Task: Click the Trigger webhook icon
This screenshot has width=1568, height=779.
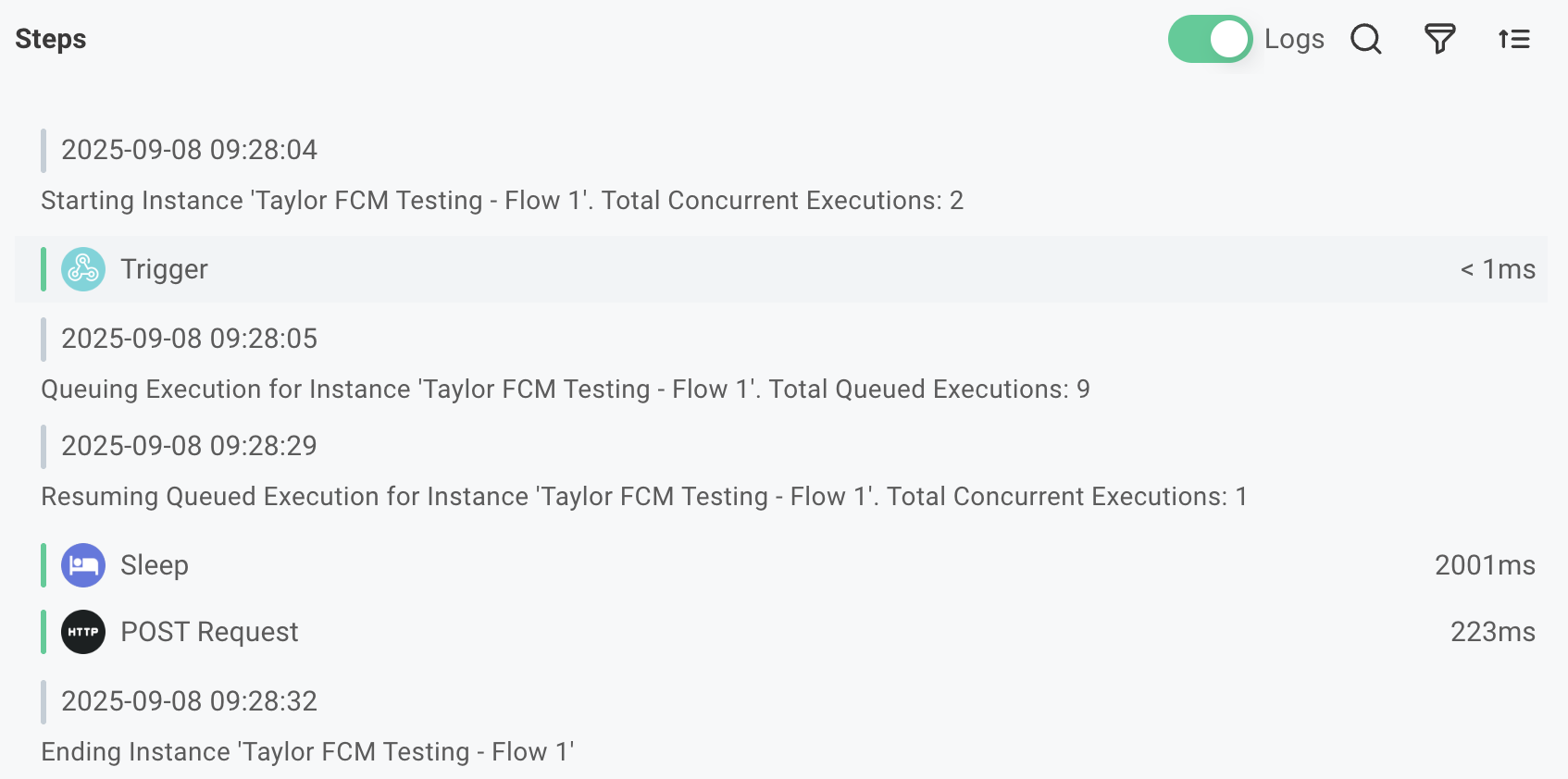Action: point(83,269)
